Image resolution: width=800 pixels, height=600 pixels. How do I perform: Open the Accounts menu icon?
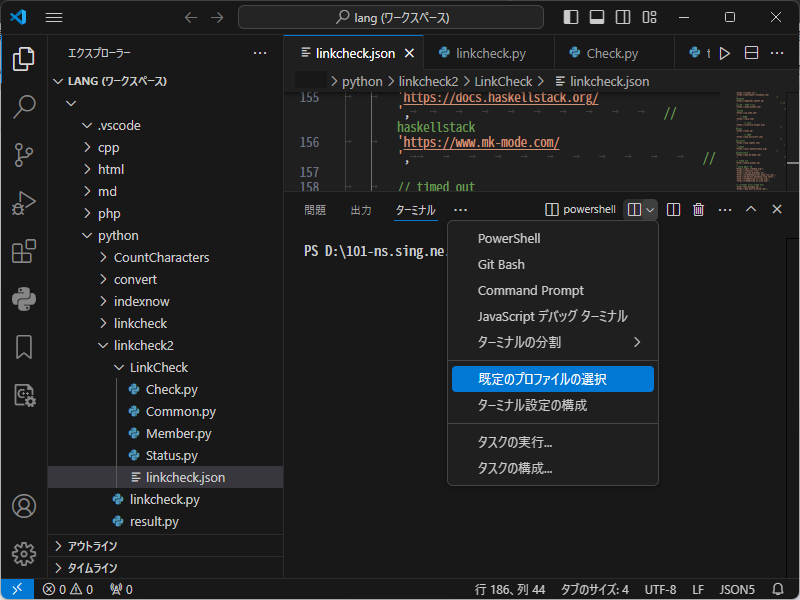click(24, 506)
